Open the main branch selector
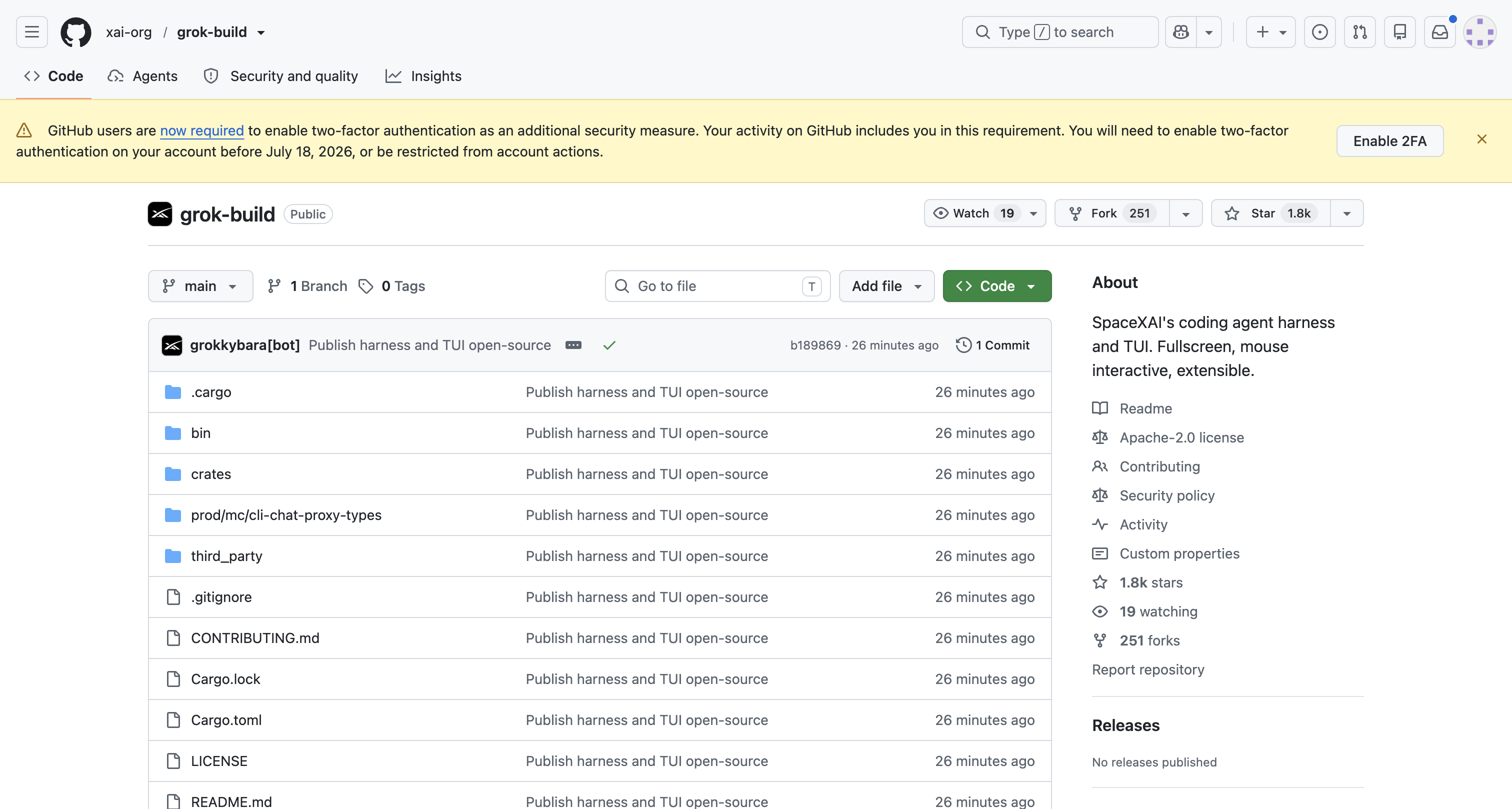This screenshot has height=809, width=1512. click(200, 286)
